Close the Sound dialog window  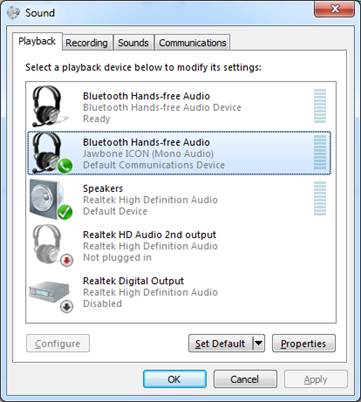(334, 9)
